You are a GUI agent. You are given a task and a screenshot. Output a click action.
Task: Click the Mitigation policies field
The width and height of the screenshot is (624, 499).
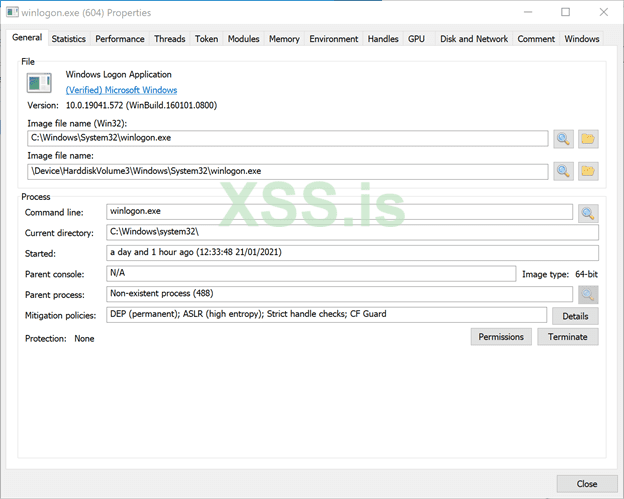[326, 315]
